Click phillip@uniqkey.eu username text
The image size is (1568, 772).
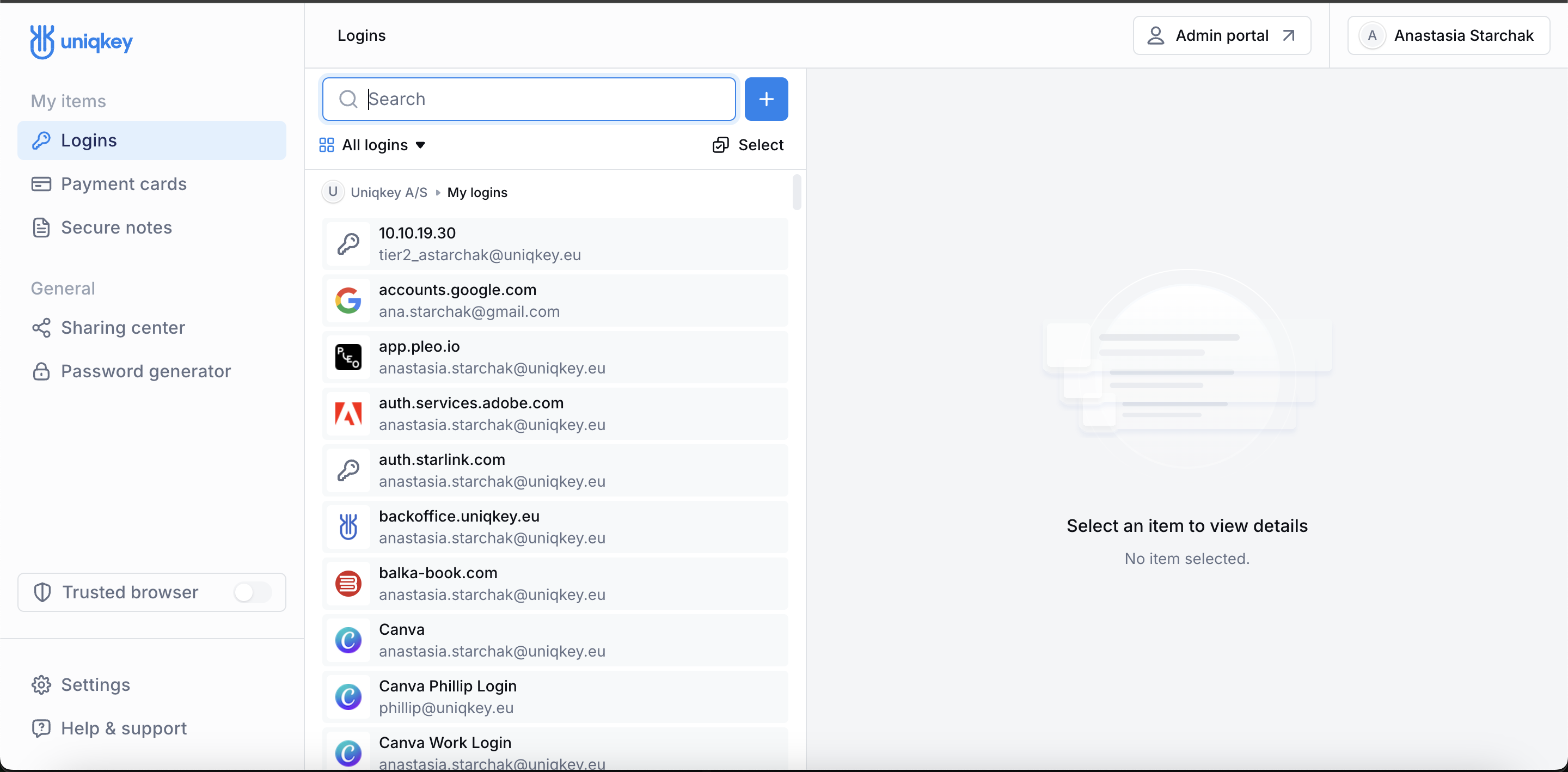coord(446,708)
